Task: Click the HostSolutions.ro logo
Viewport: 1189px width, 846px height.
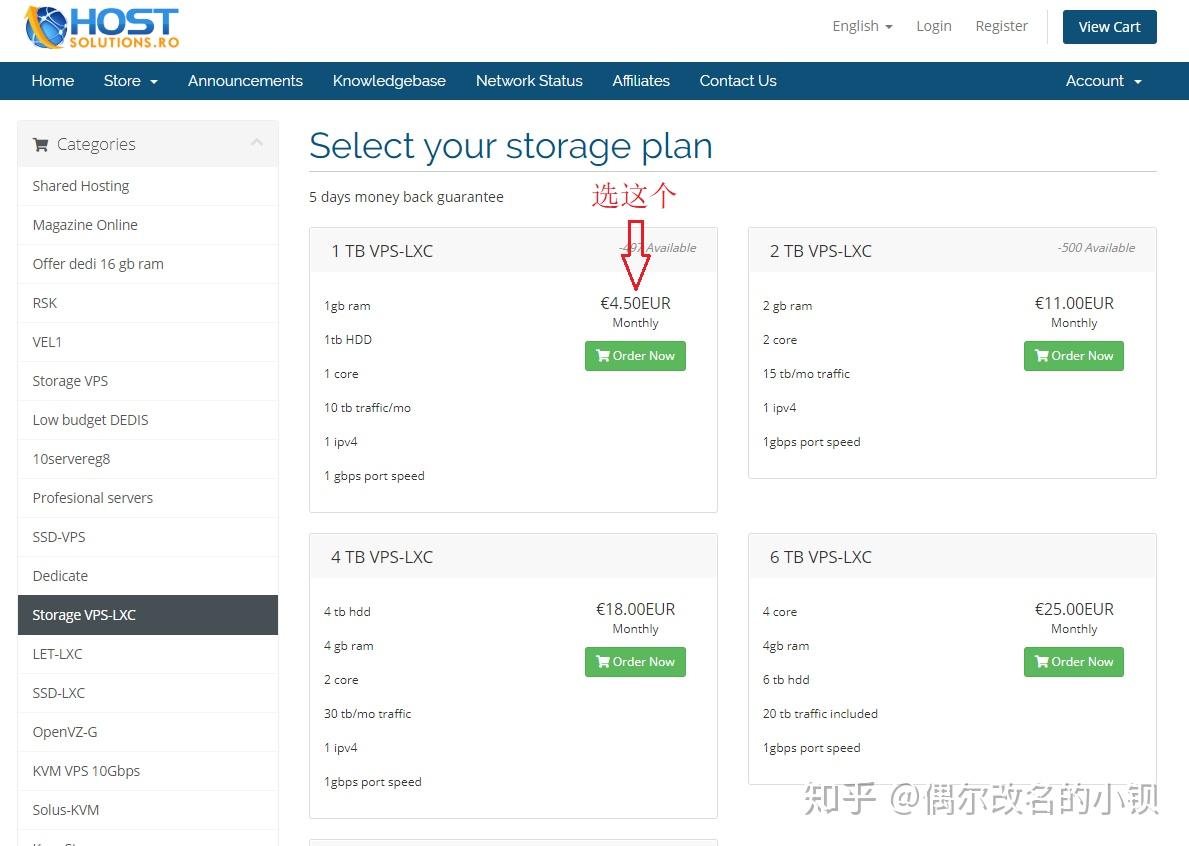Action: (100, 28)
